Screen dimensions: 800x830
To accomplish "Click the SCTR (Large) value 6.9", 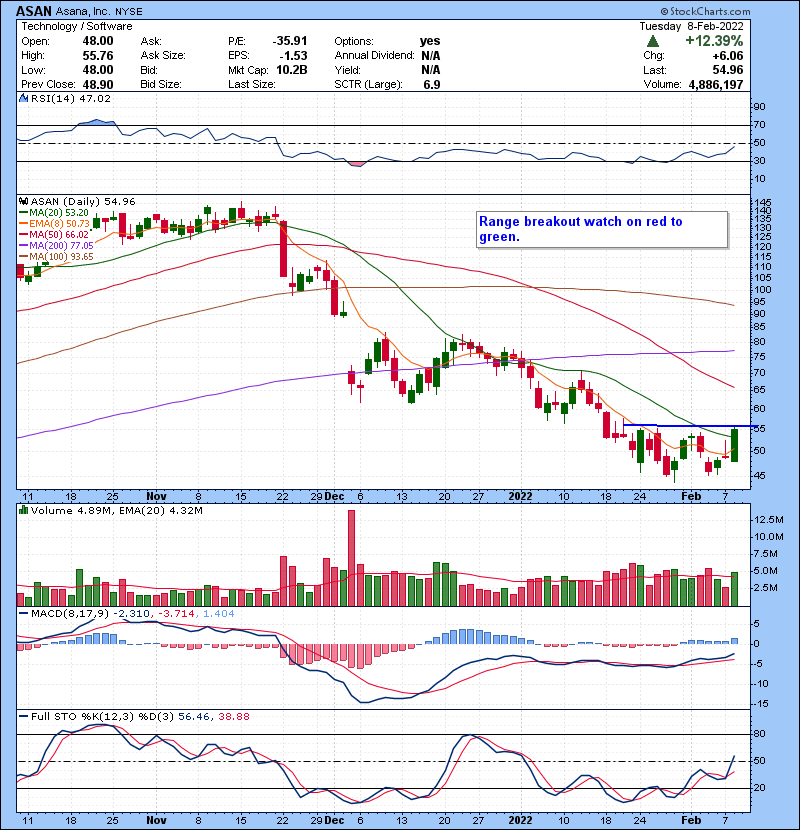I will tap(432, 85).
